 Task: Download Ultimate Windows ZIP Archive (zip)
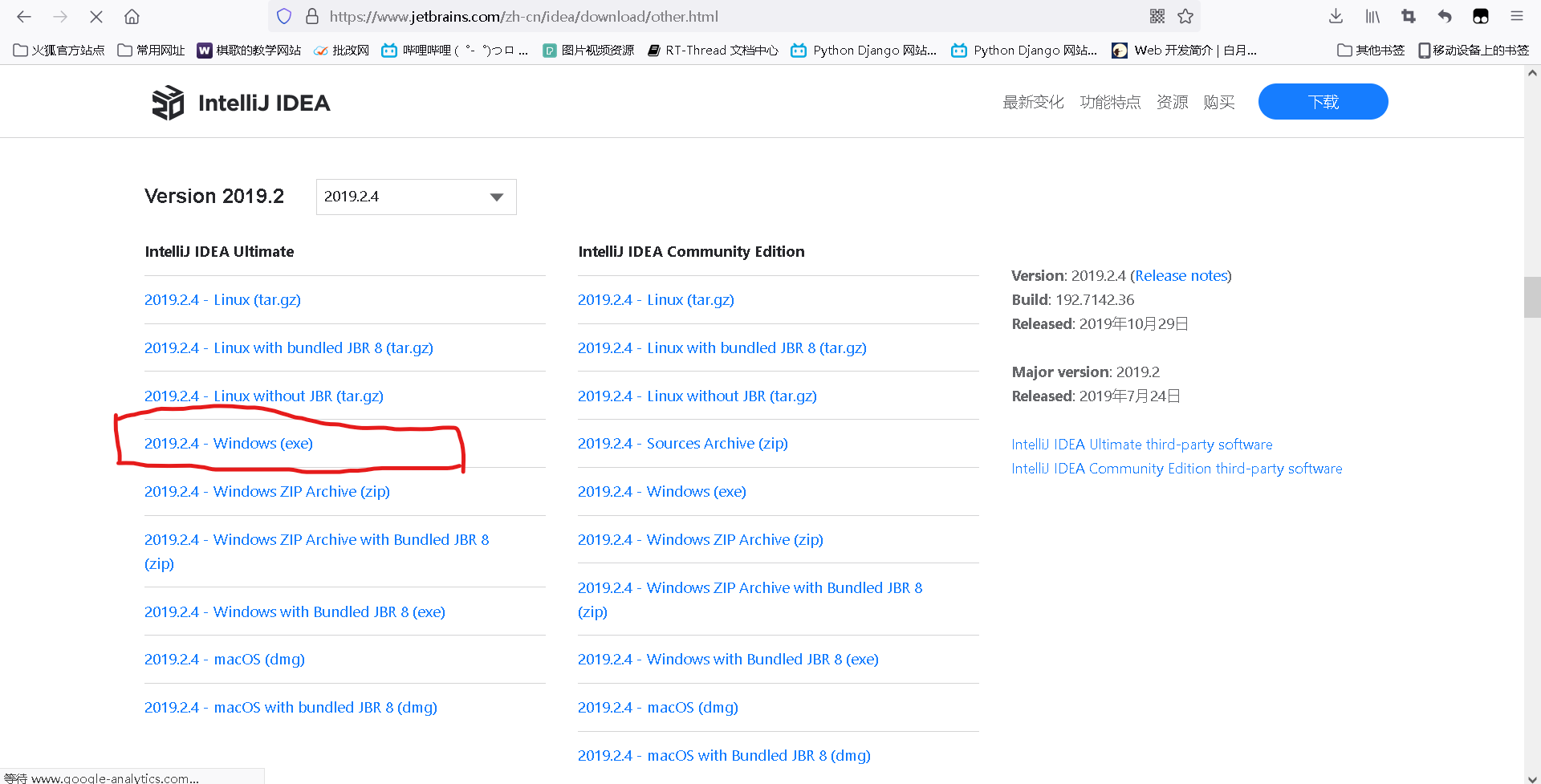(x=267, y=491)
